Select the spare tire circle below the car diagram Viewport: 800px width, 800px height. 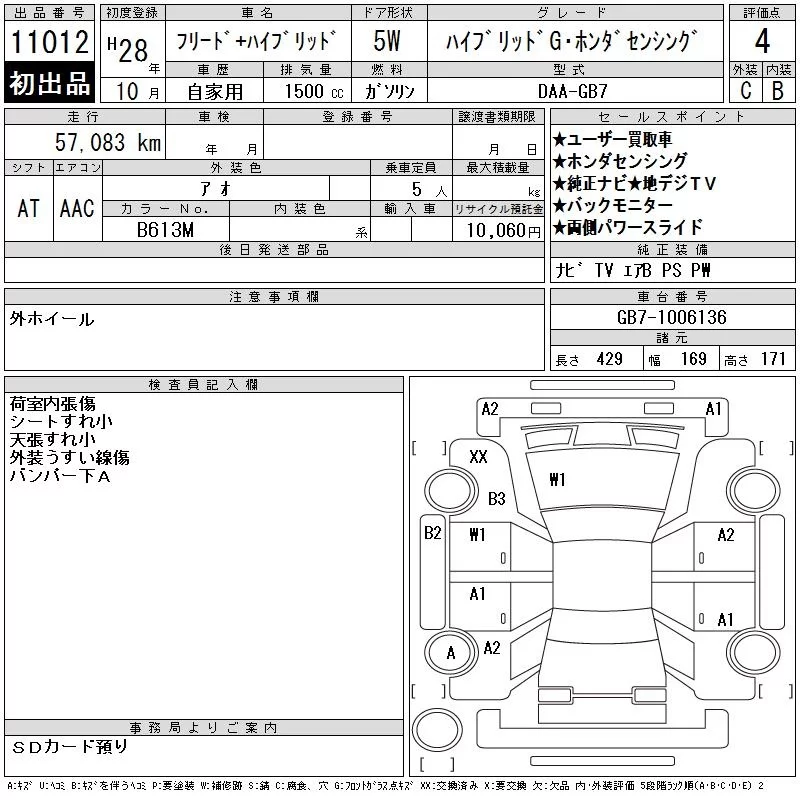(x=437, y=731)
